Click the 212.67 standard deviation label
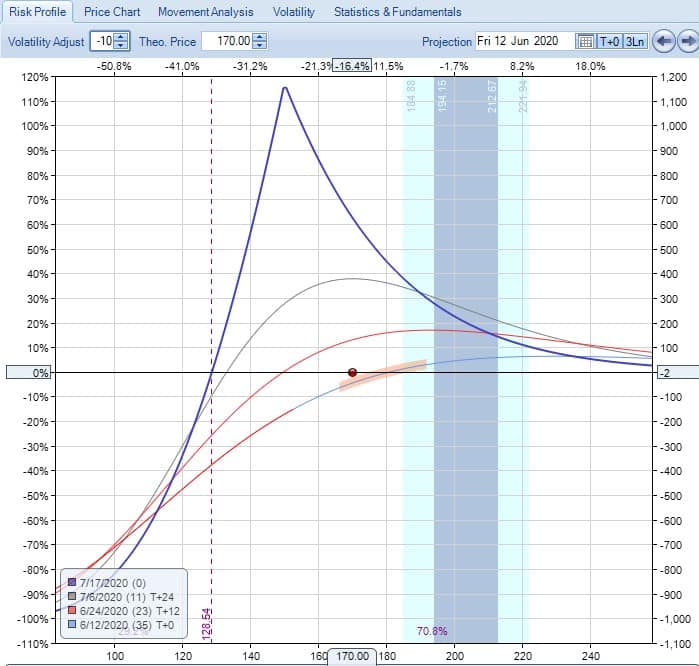699x666 pixels. pos(492,96)
